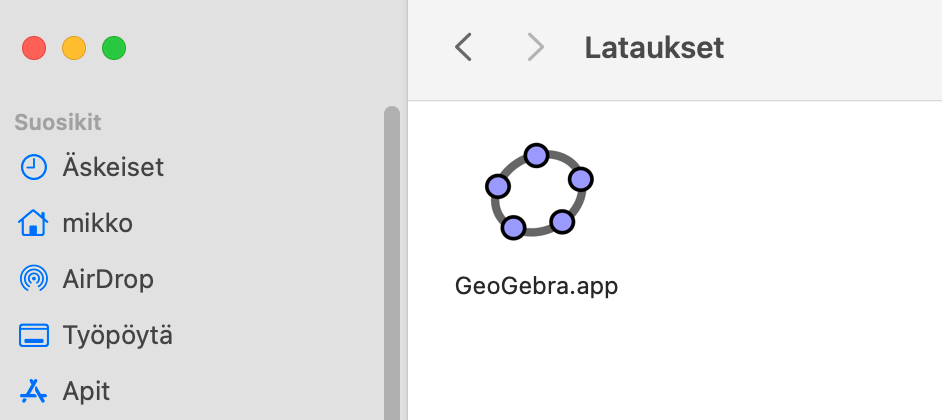Image resolution: width=942 pixels, height=420 pixels.
Task: Go back with the left chevron
Action: [463, 47]
